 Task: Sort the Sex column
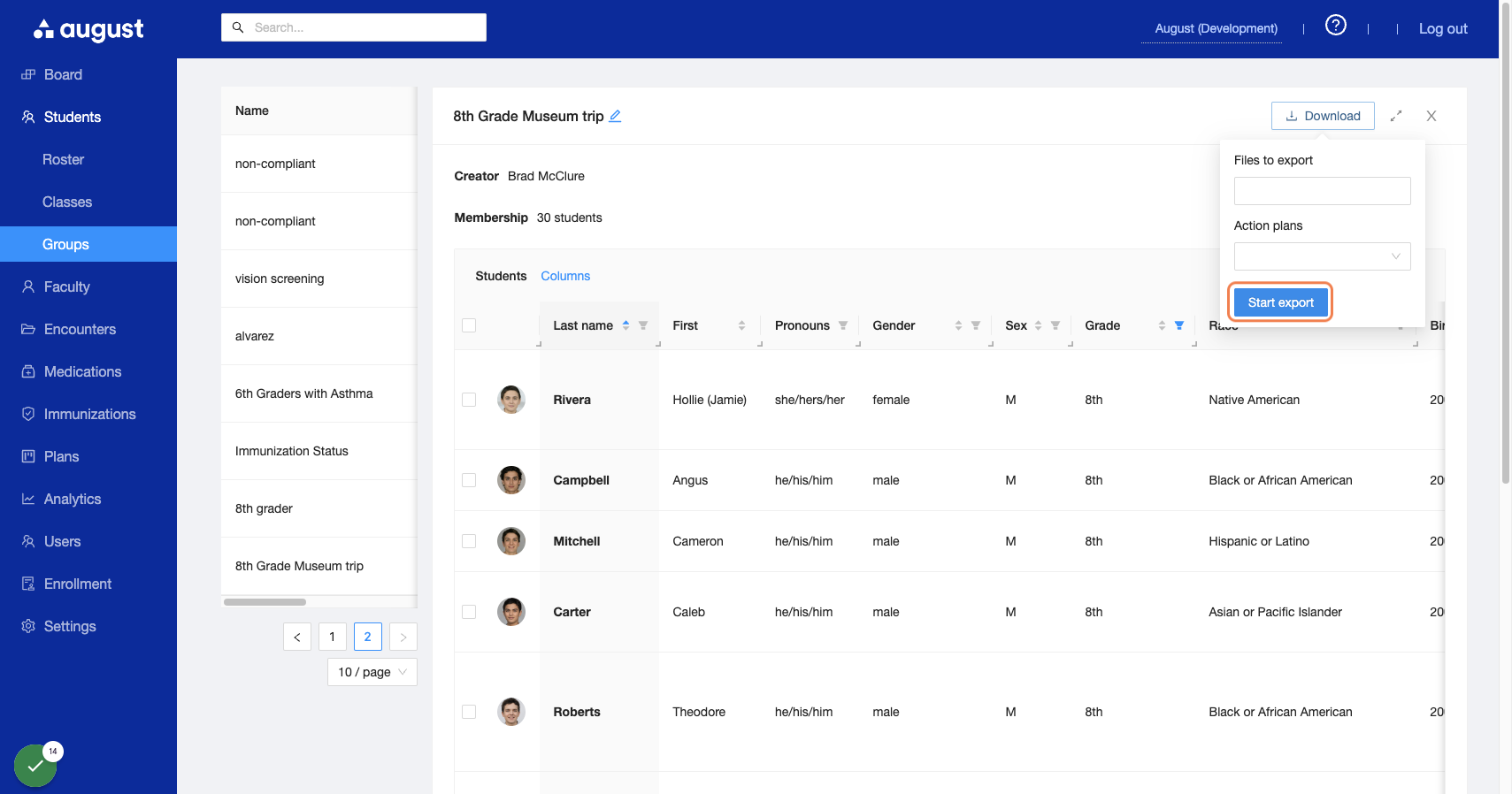(x=1038, y=325)
